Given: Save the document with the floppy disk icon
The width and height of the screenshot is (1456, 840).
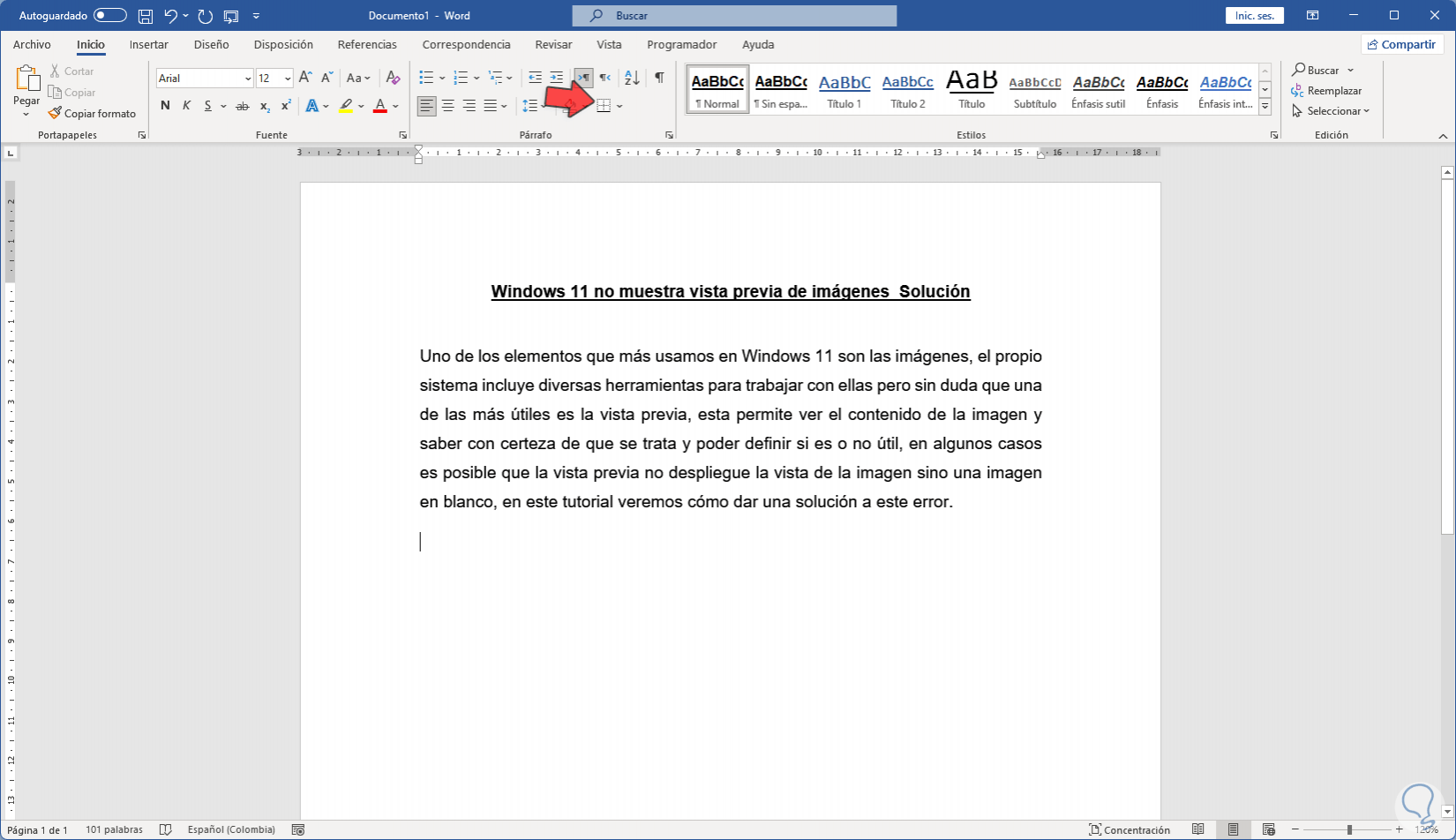Looking at the screenshot, I should 146,16.
